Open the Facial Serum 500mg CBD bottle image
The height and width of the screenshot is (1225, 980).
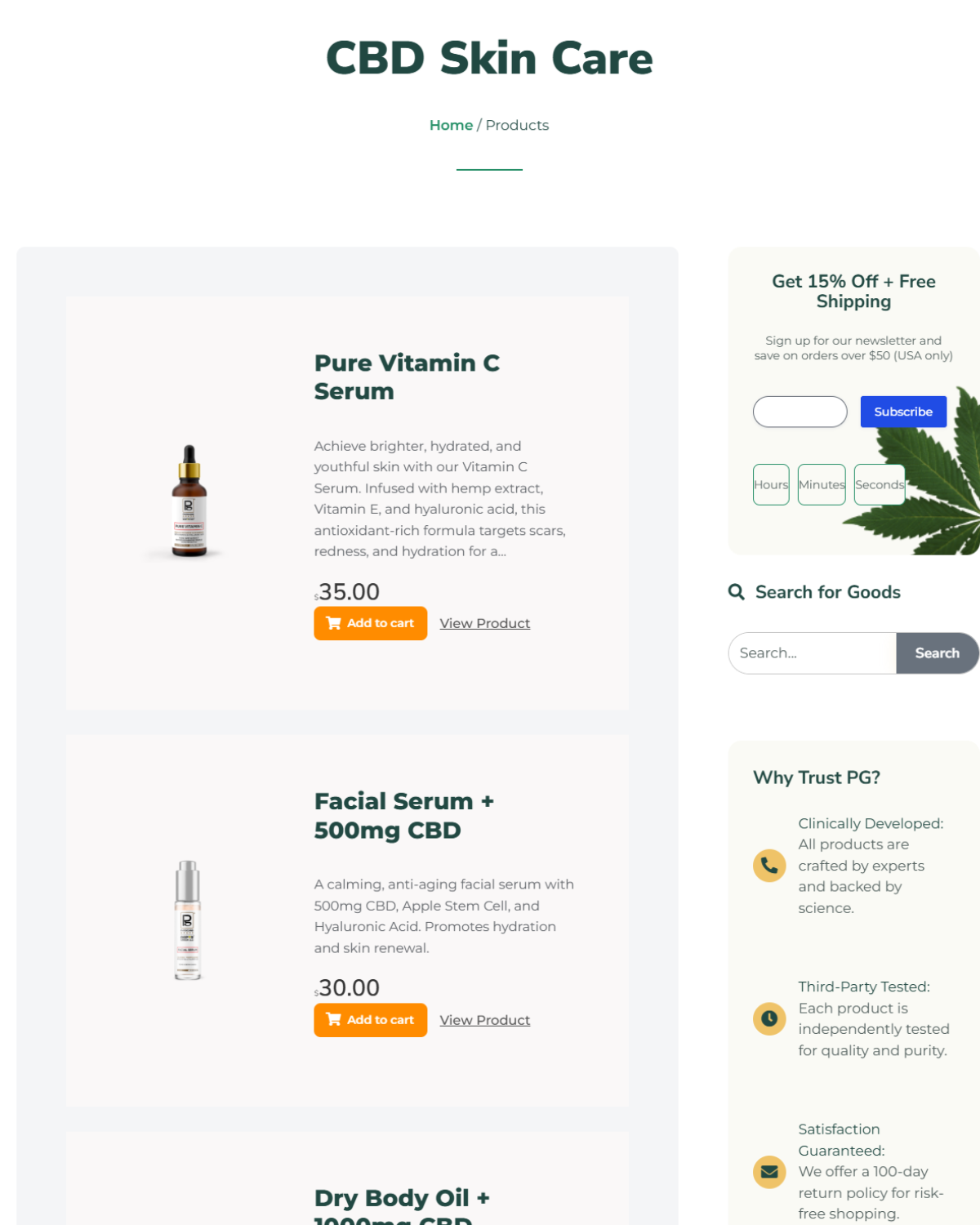(188, 920)
